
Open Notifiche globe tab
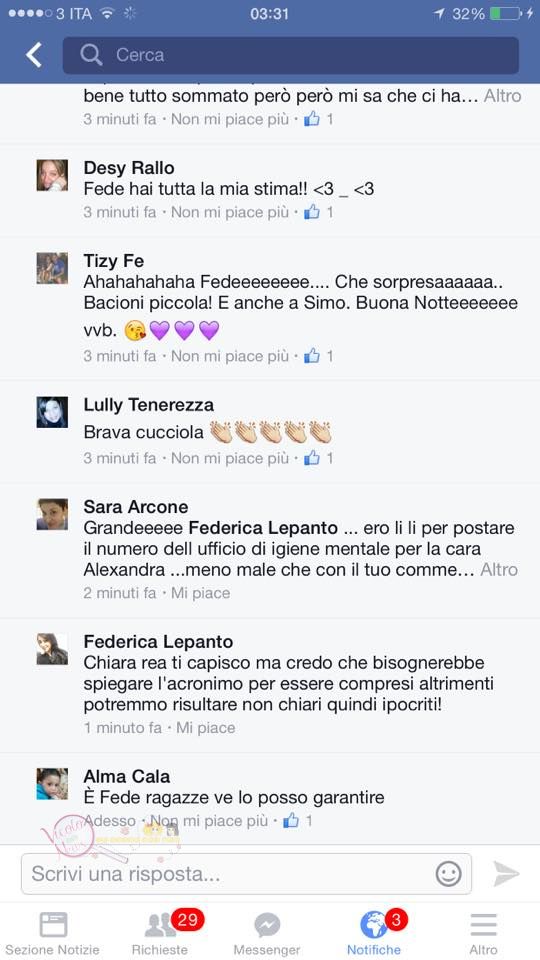374,934
